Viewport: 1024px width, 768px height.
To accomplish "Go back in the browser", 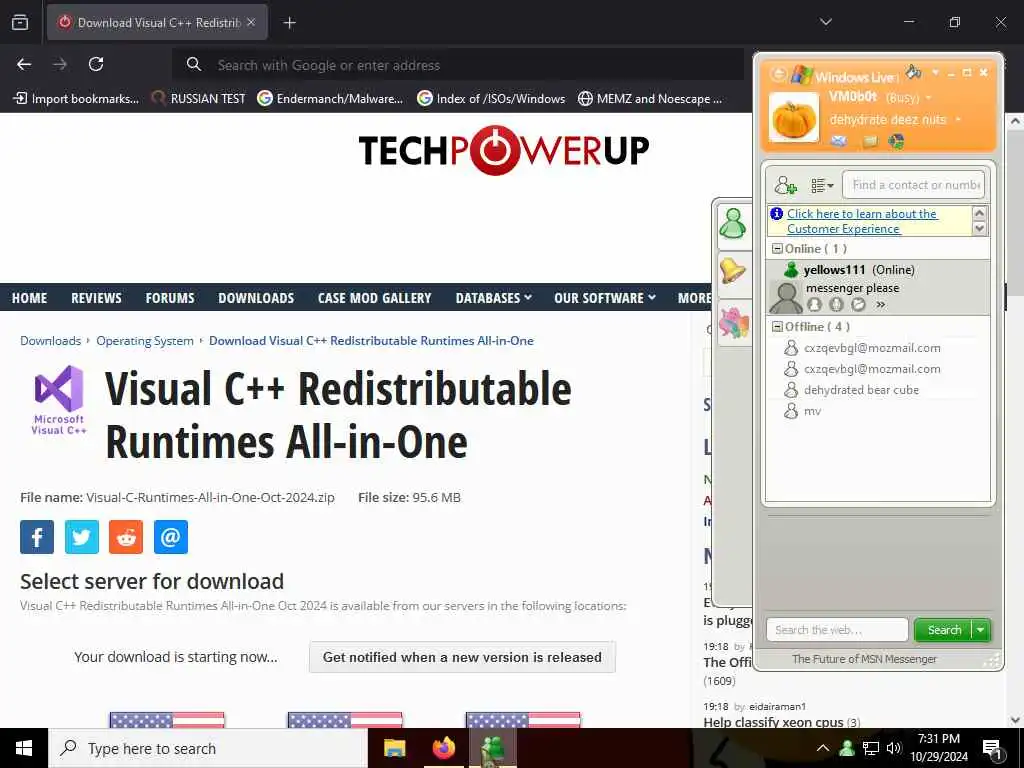I will tap(24, 64).
